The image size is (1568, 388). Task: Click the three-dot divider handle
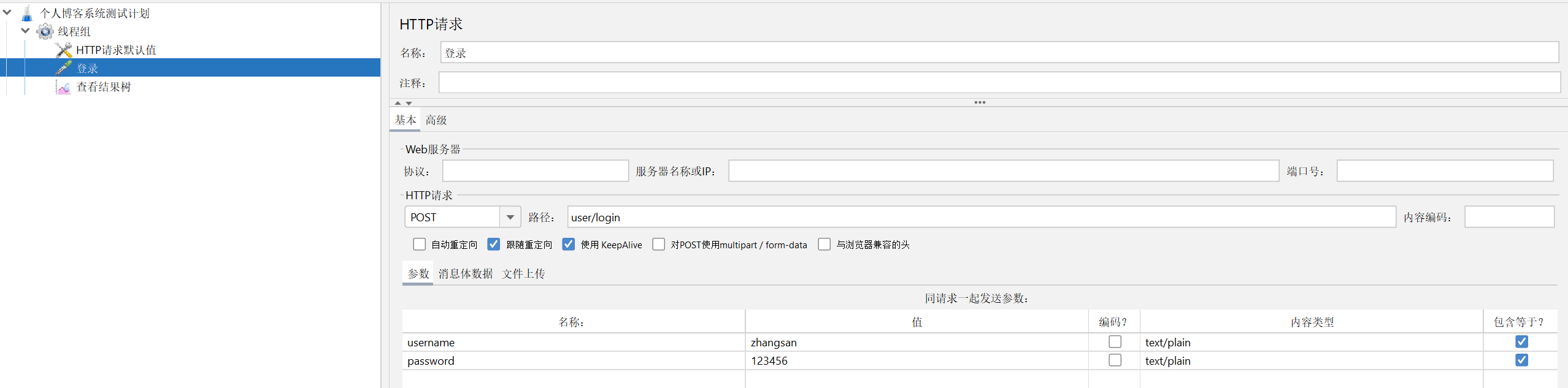coord(980,102)
